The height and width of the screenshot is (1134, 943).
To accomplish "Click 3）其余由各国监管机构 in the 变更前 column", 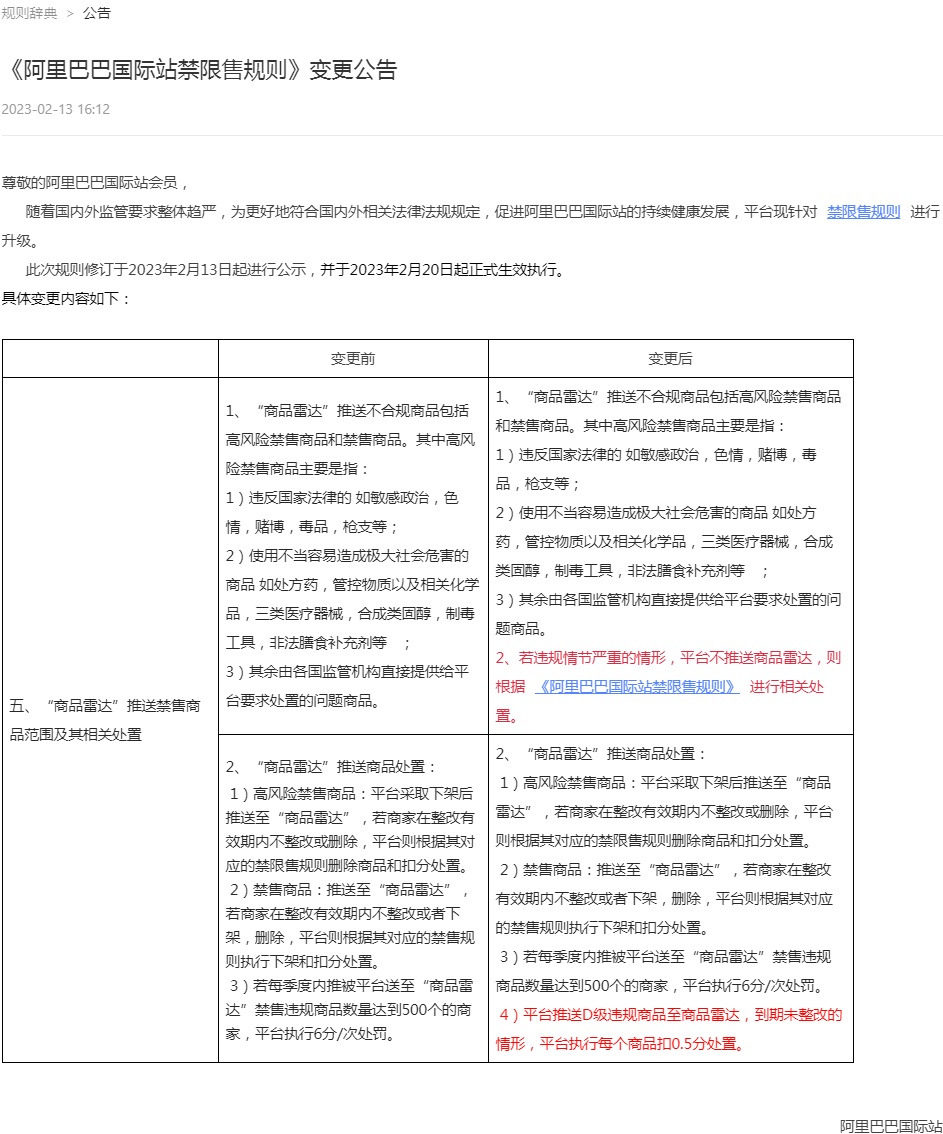I will point(347,686).
